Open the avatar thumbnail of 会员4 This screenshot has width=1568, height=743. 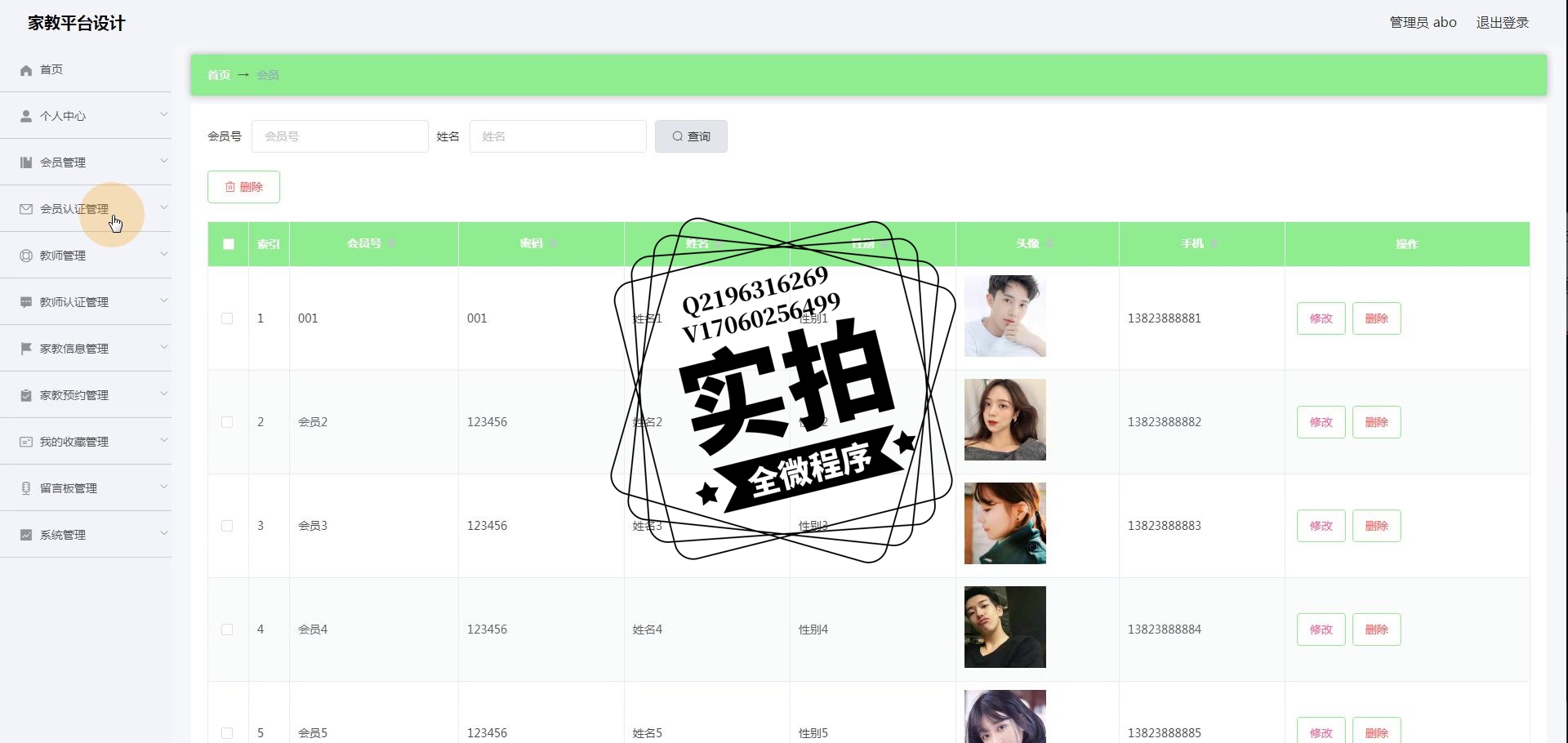point(1005,627)
